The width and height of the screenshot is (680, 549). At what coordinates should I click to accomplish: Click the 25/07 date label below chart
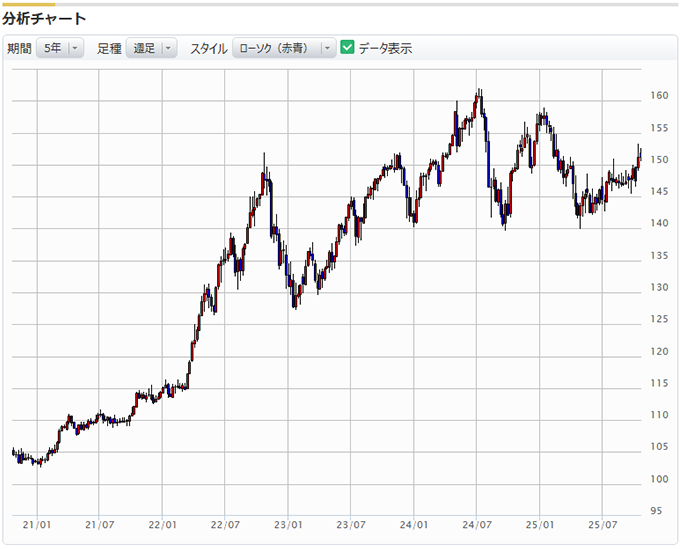point(603,524)
